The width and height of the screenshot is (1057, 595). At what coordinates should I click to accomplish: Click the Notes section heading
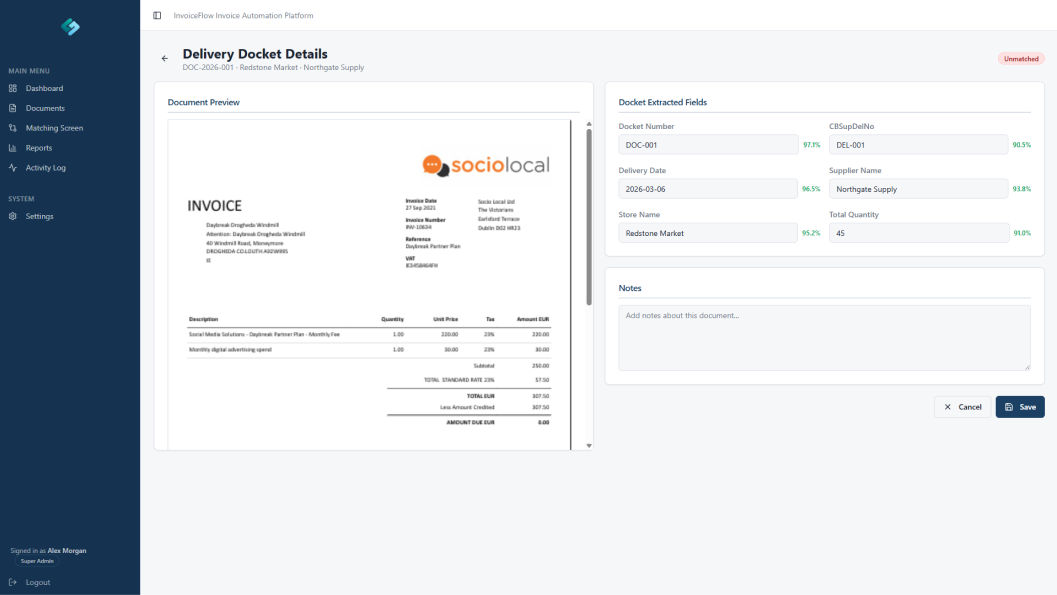click(x=630, y=288)
